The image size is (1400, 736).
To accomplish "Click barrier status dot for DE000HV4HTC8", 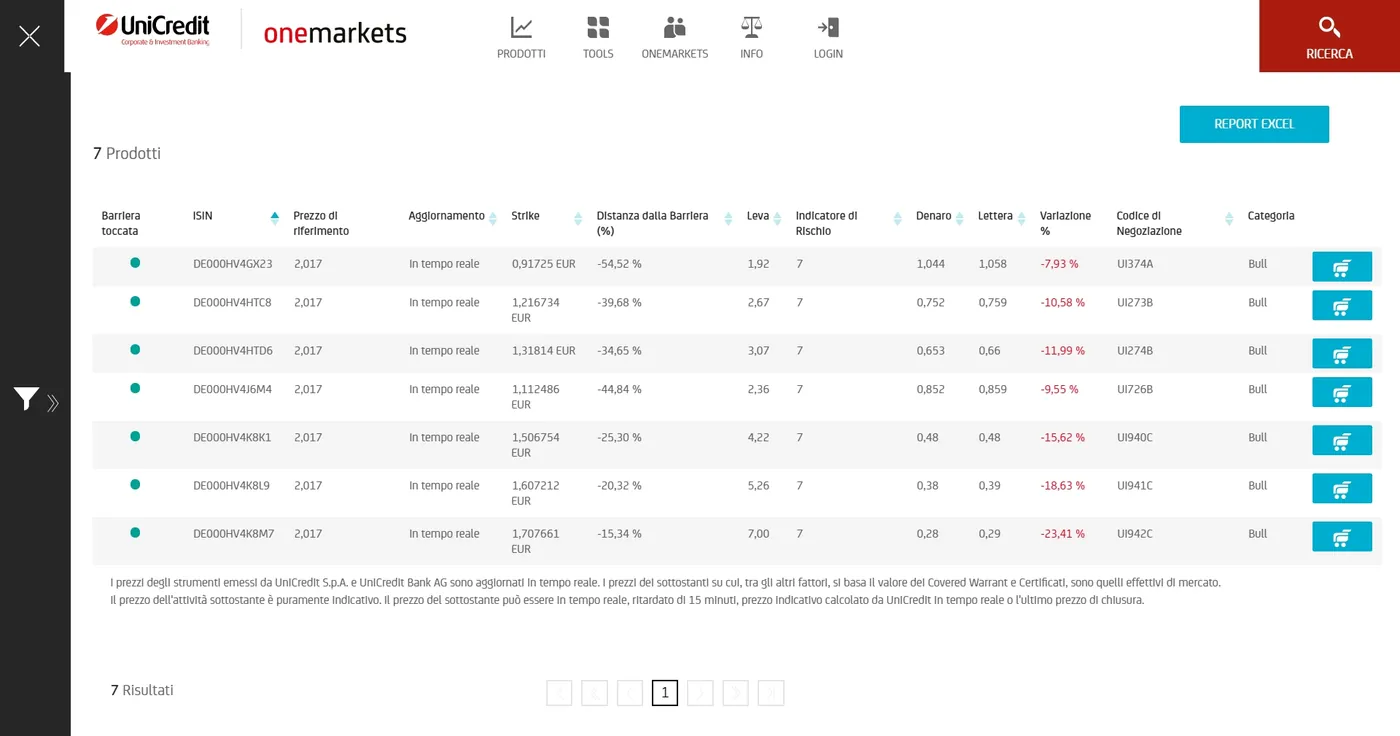I will [135, 301].
